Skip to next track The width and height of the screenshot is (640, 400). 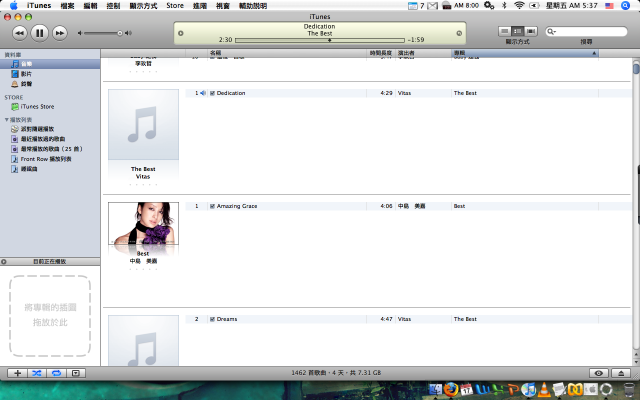click(60, 33)
